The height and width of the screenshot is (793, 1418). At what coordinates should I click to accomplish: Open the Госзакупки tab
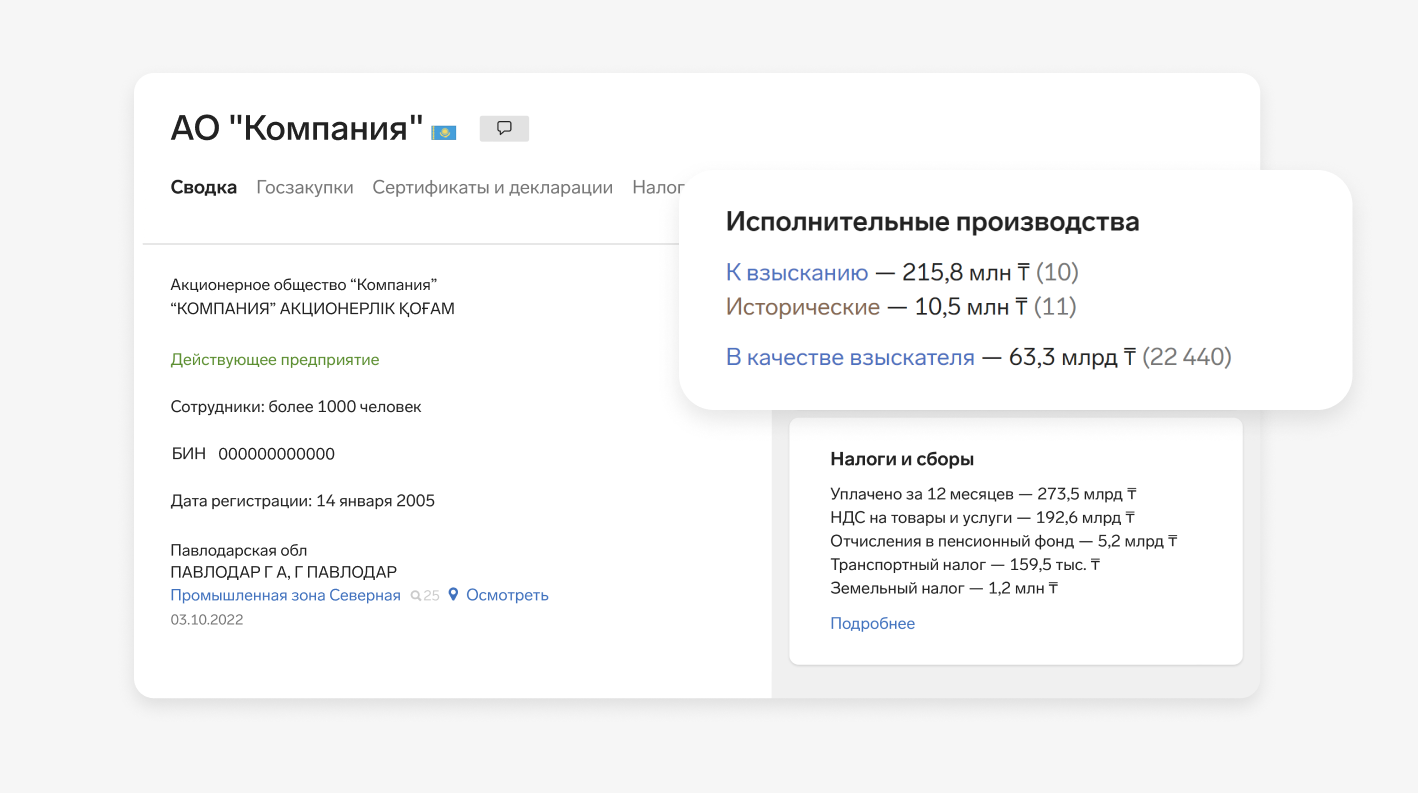pyautogui.click(x=304, y=187)
